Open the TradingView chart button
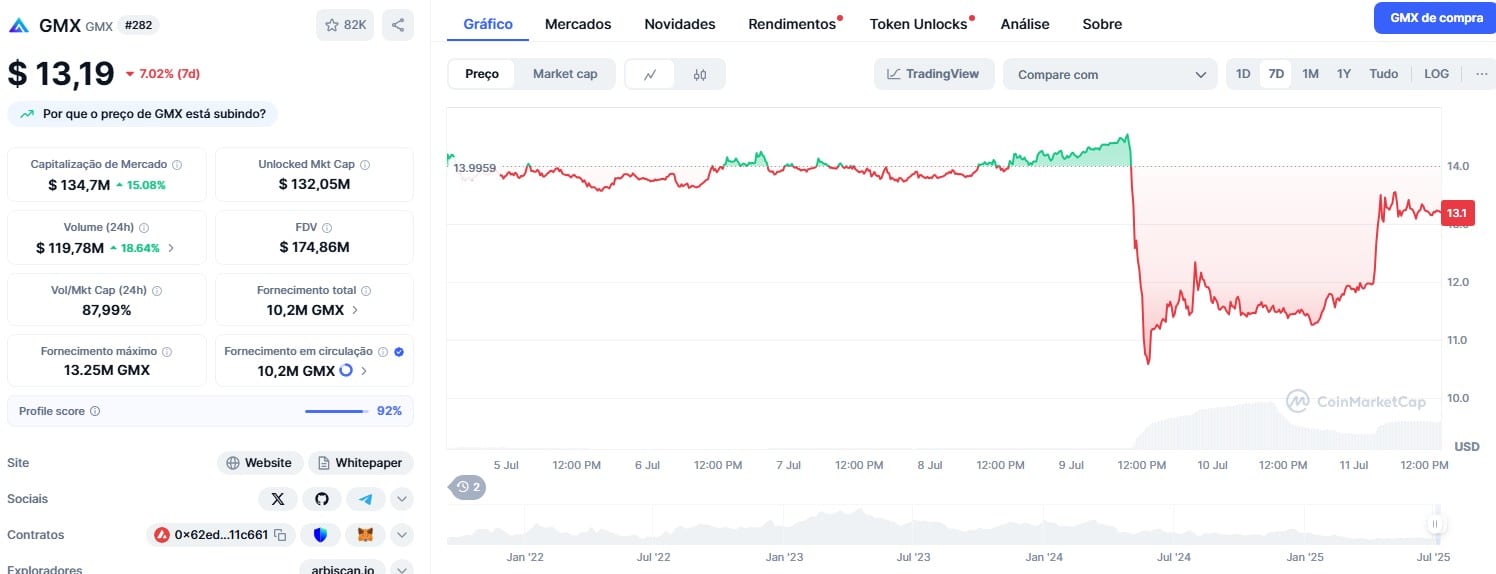The height and width of the screenshot is (574, 1496). tap(934, 74)
